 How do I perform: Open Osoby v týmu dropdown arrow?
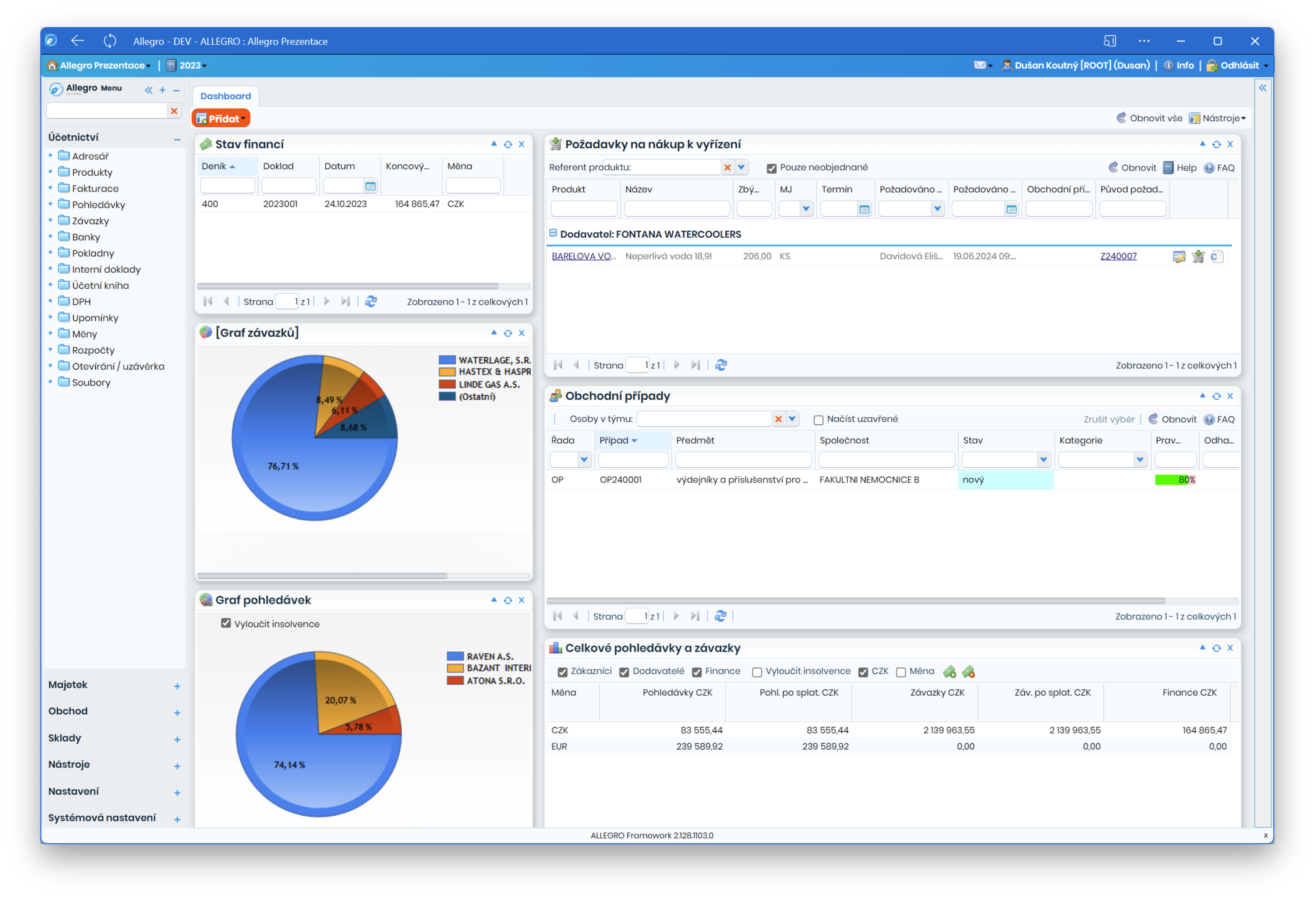click(792, 419)
